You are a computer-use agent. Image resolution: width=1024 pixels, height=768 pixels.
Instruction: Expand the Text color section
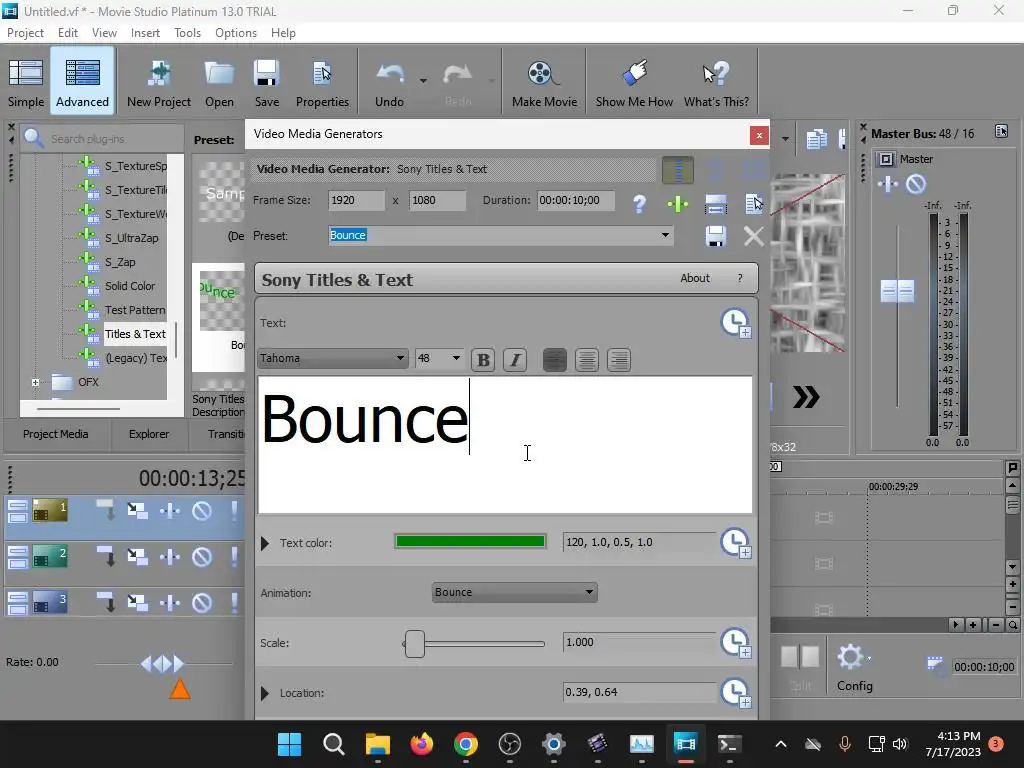264,543
